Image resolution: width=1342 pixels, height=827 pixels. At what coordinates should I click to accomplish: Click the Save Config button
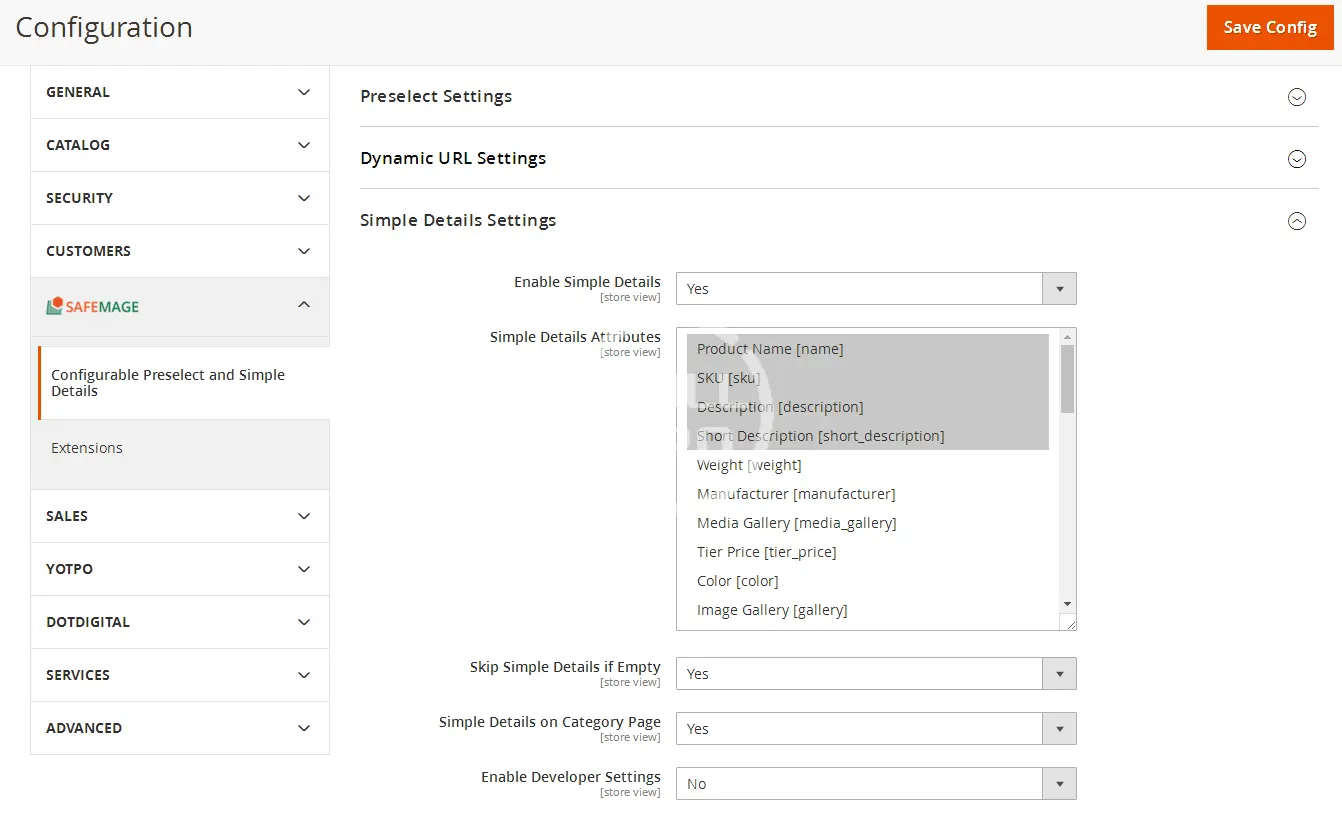coord(1269,27)
